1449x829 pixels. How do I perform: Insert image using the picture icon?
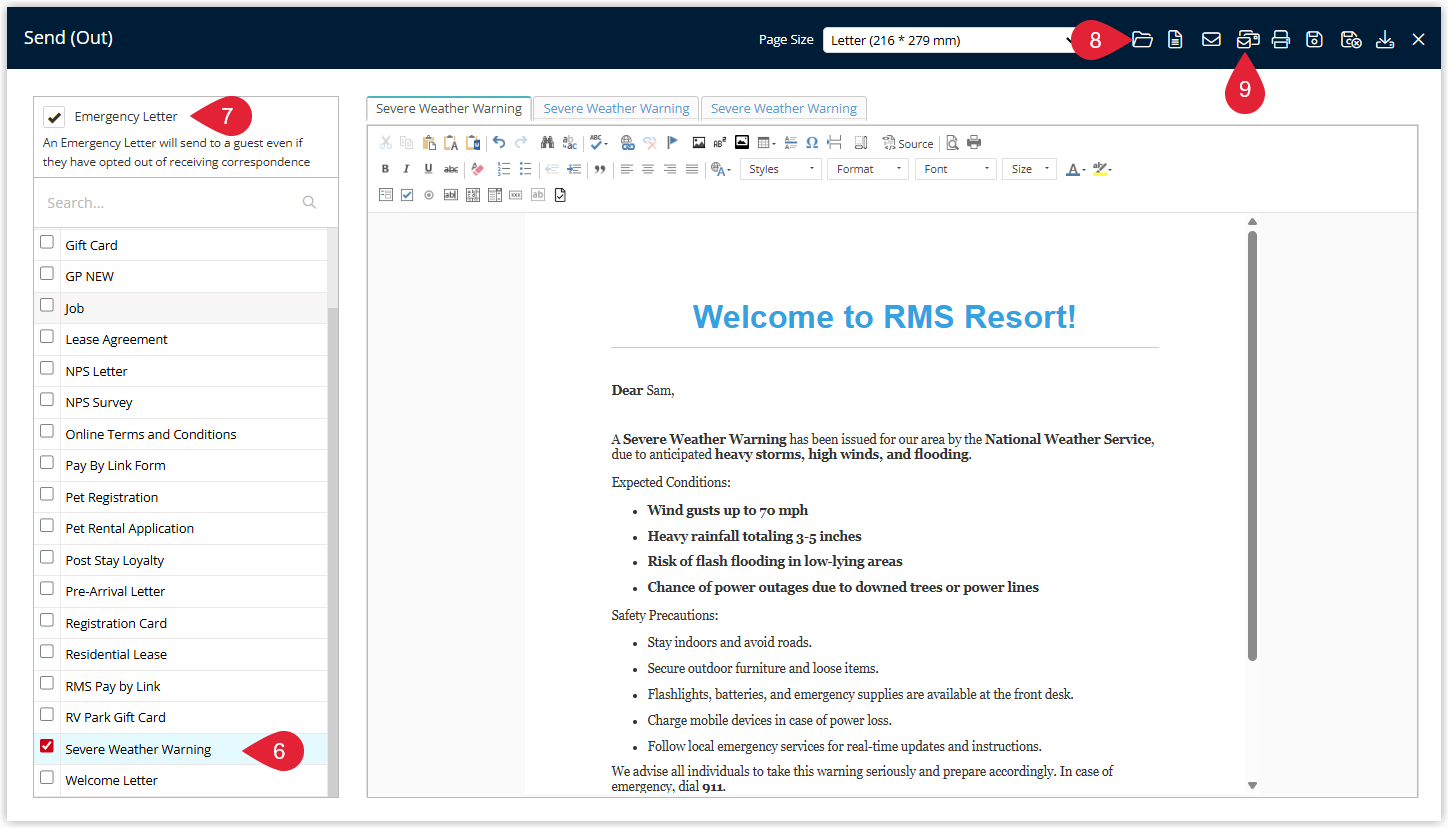[x=698, y=142]
